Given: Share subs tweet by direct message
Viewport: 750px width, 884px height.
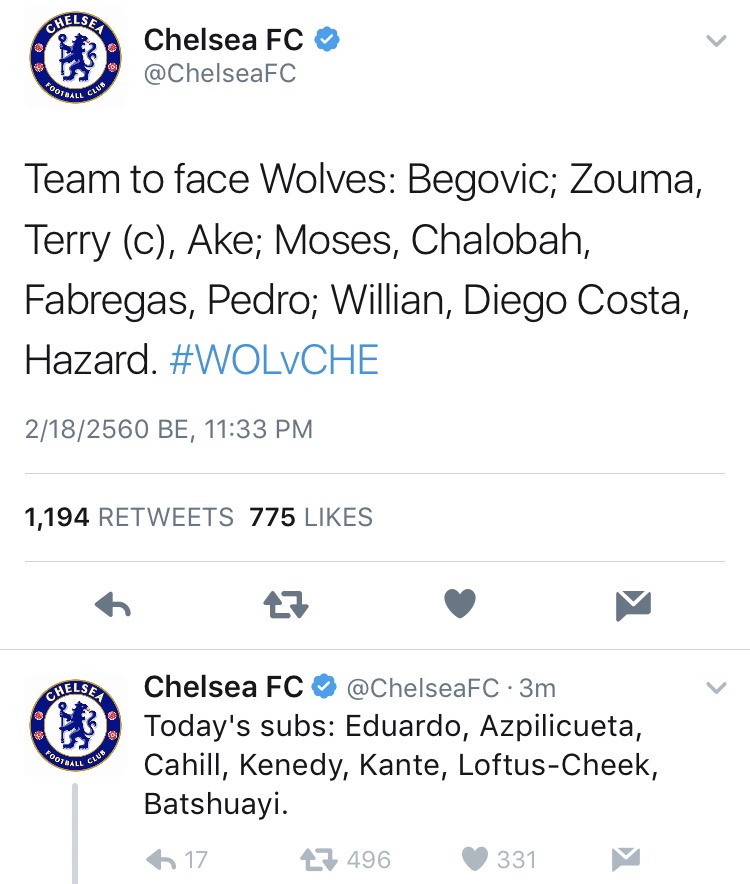Looking at the screenshot, I should coord(625,859).
